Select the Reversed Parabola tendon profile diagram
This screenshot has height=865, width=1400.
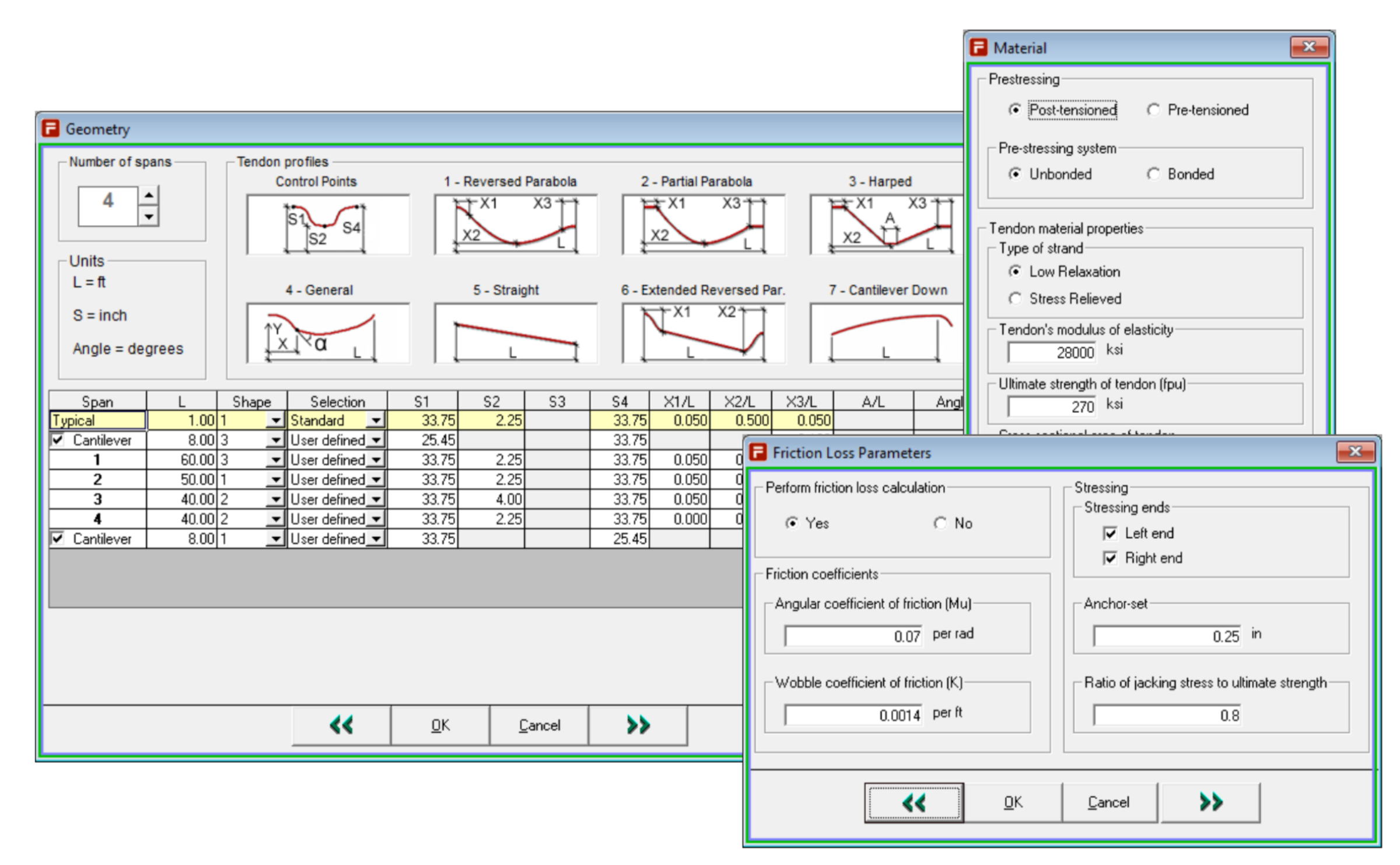point(515,225)
